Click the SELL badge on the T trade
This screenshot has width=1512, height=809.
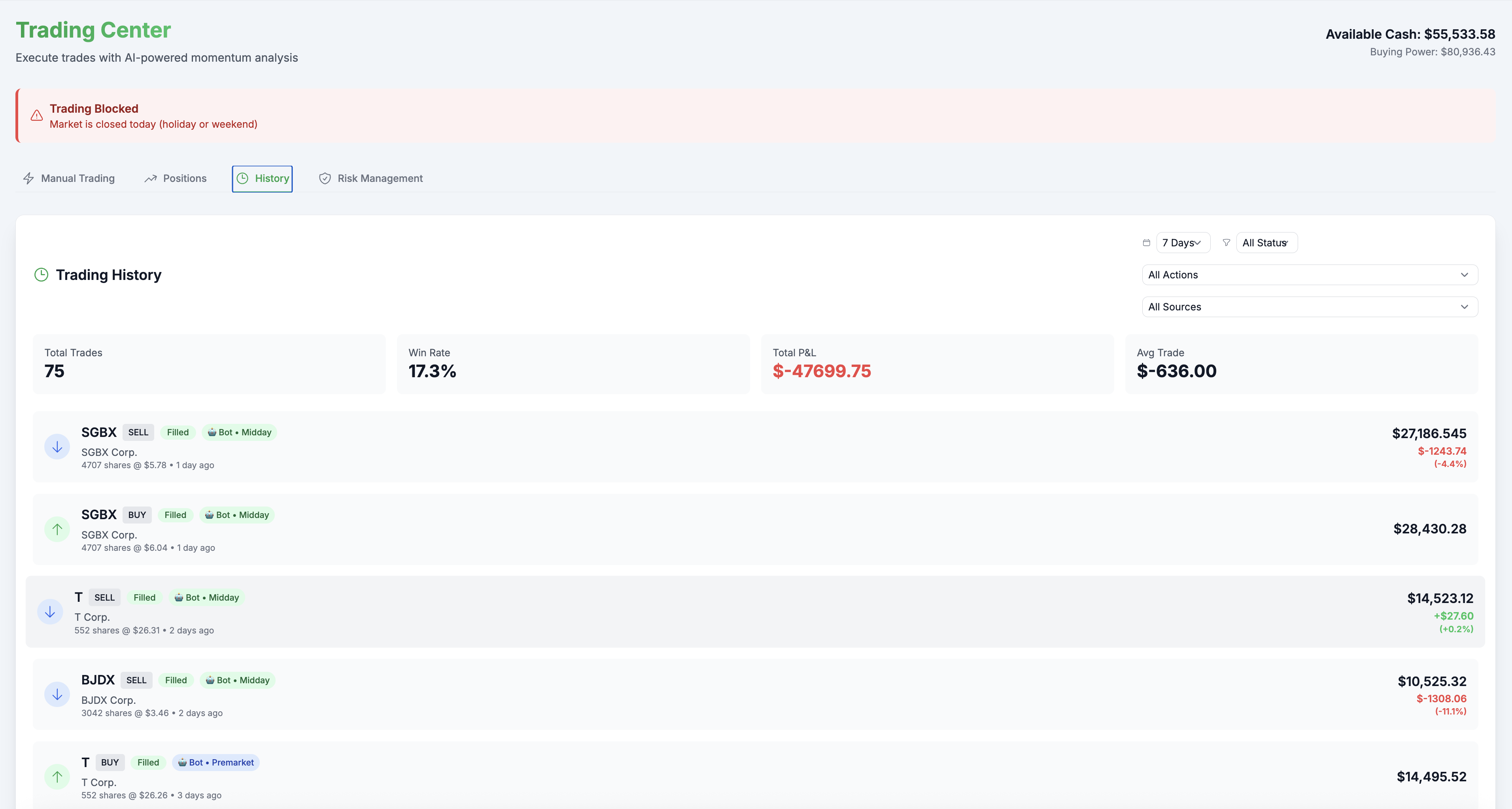coord(104,597)
